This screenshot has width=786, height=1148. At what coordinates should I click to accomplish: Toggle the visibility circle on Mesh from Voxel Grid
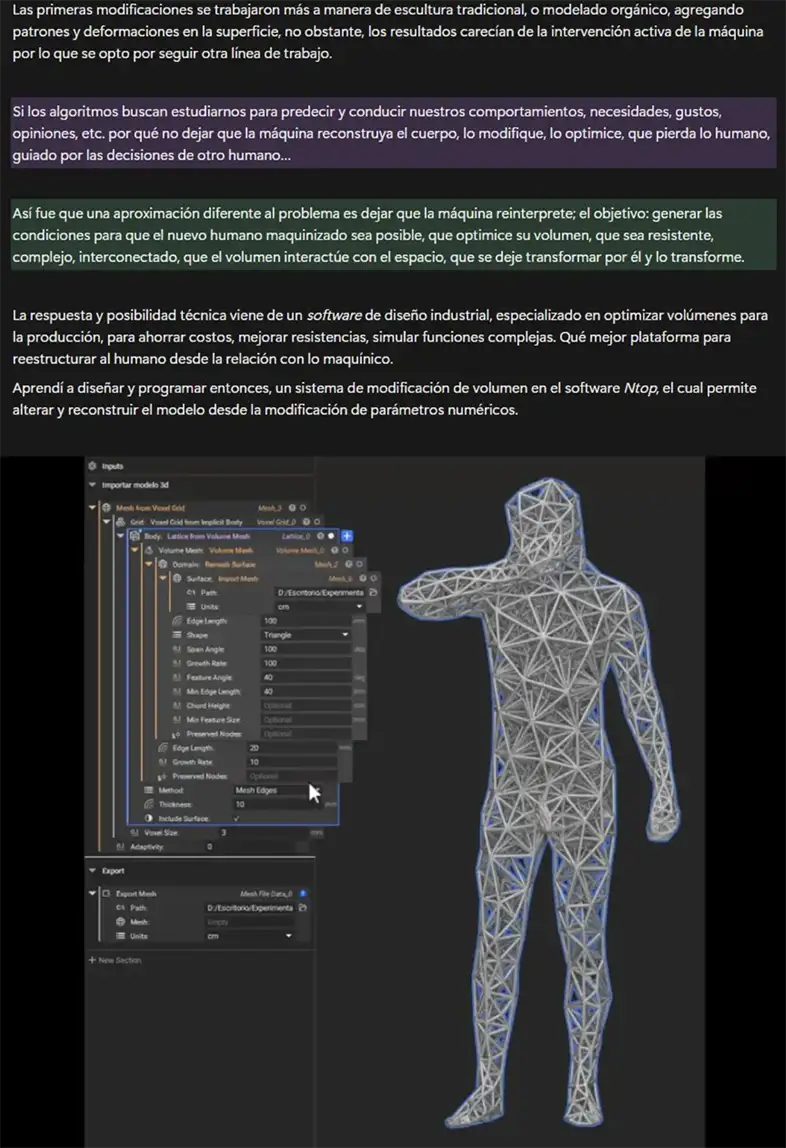(x=303, y=508)
